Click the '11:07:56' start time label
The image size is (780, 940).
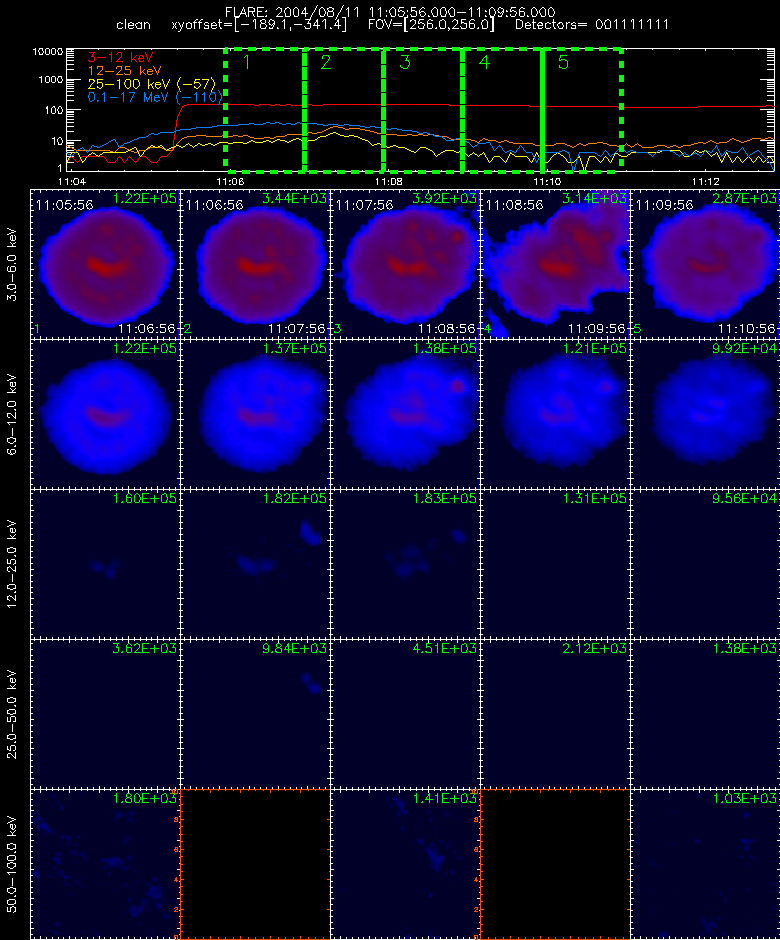coord(365,205)
